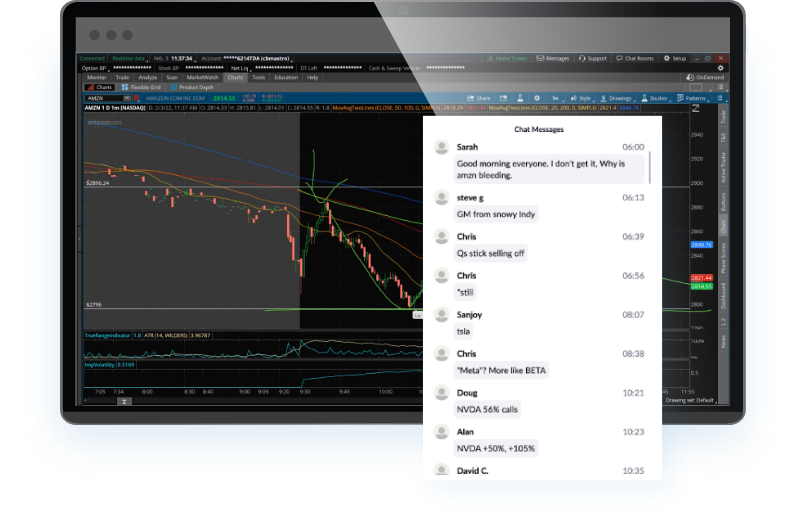Open the Account selector dropdown
803x528 pixels.
click(x=247, y=58)
